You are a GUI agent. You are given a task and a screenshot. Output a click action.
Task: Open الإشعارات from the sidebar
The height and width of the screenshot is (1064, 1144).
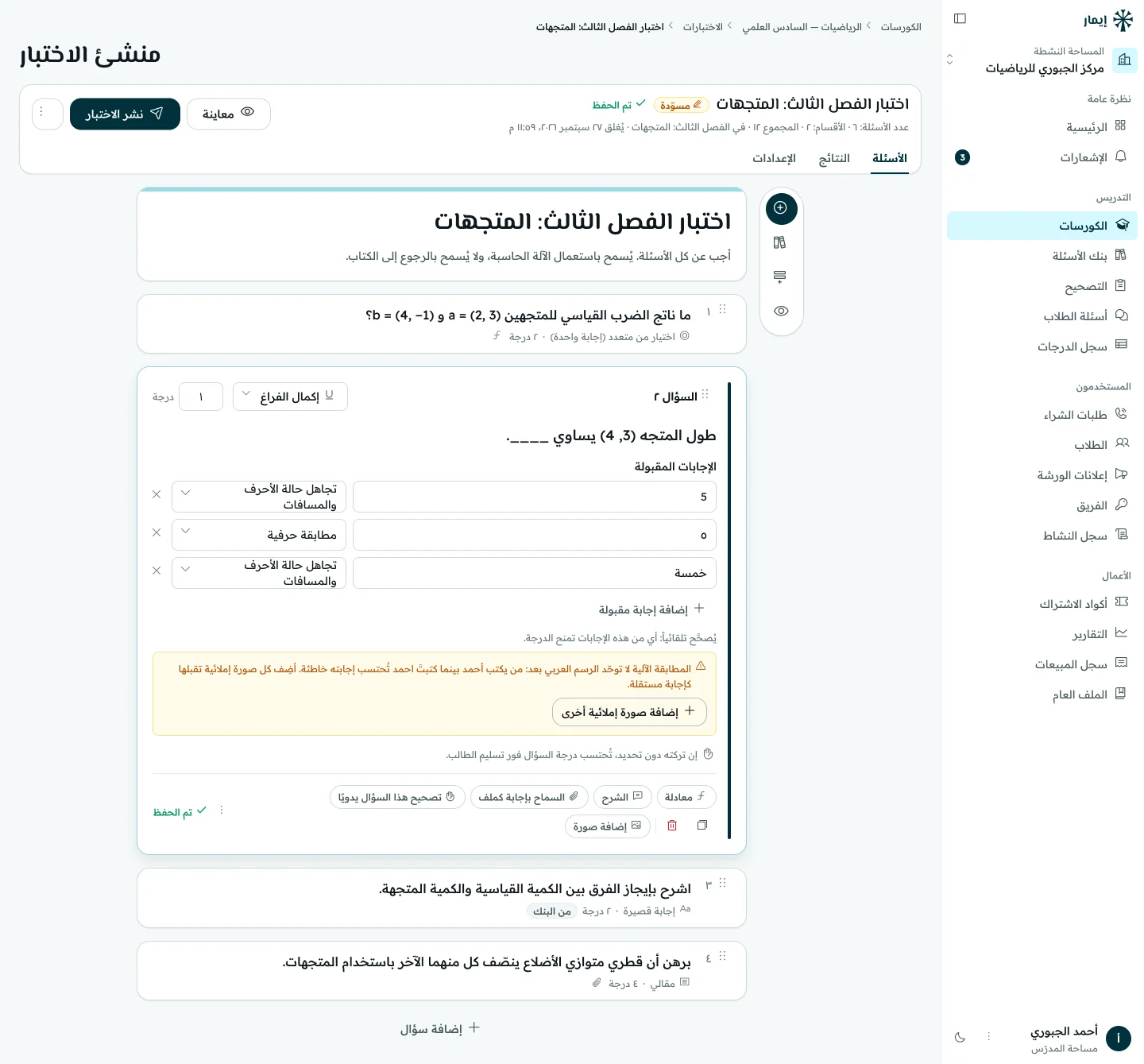[x=1042, y=157]
